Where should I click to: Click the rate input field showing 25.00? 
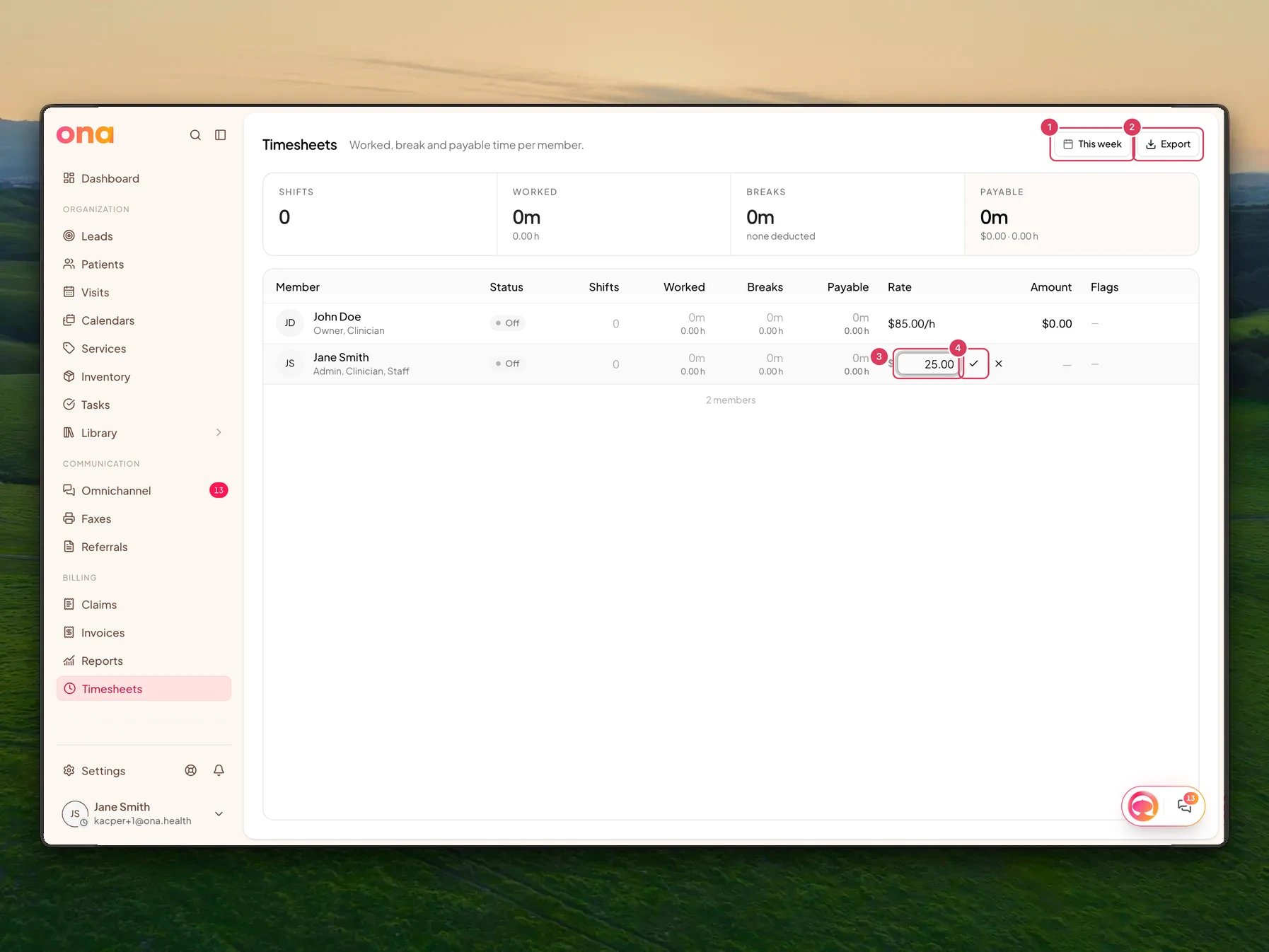point(927,364)
